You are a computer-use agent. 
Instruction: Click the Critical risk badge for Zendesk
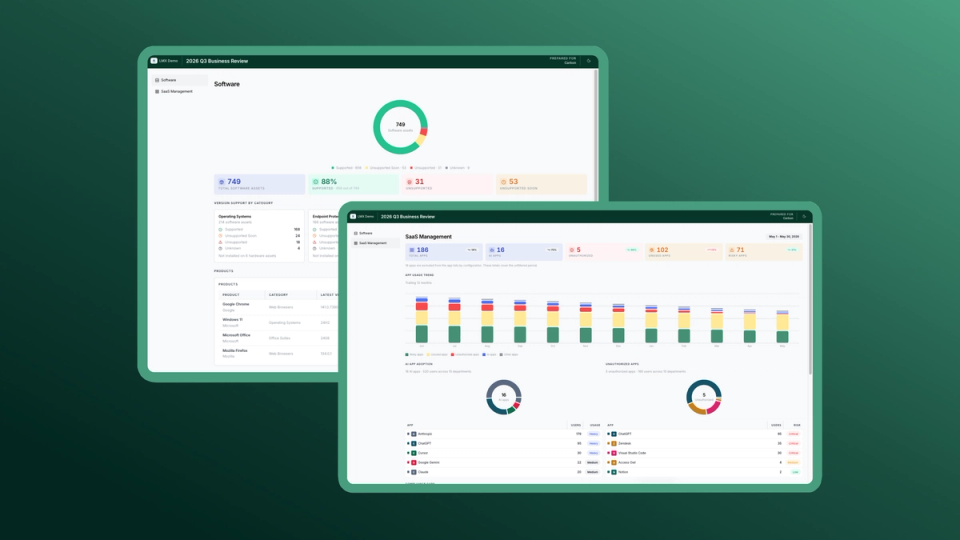[x=793, y=443]
